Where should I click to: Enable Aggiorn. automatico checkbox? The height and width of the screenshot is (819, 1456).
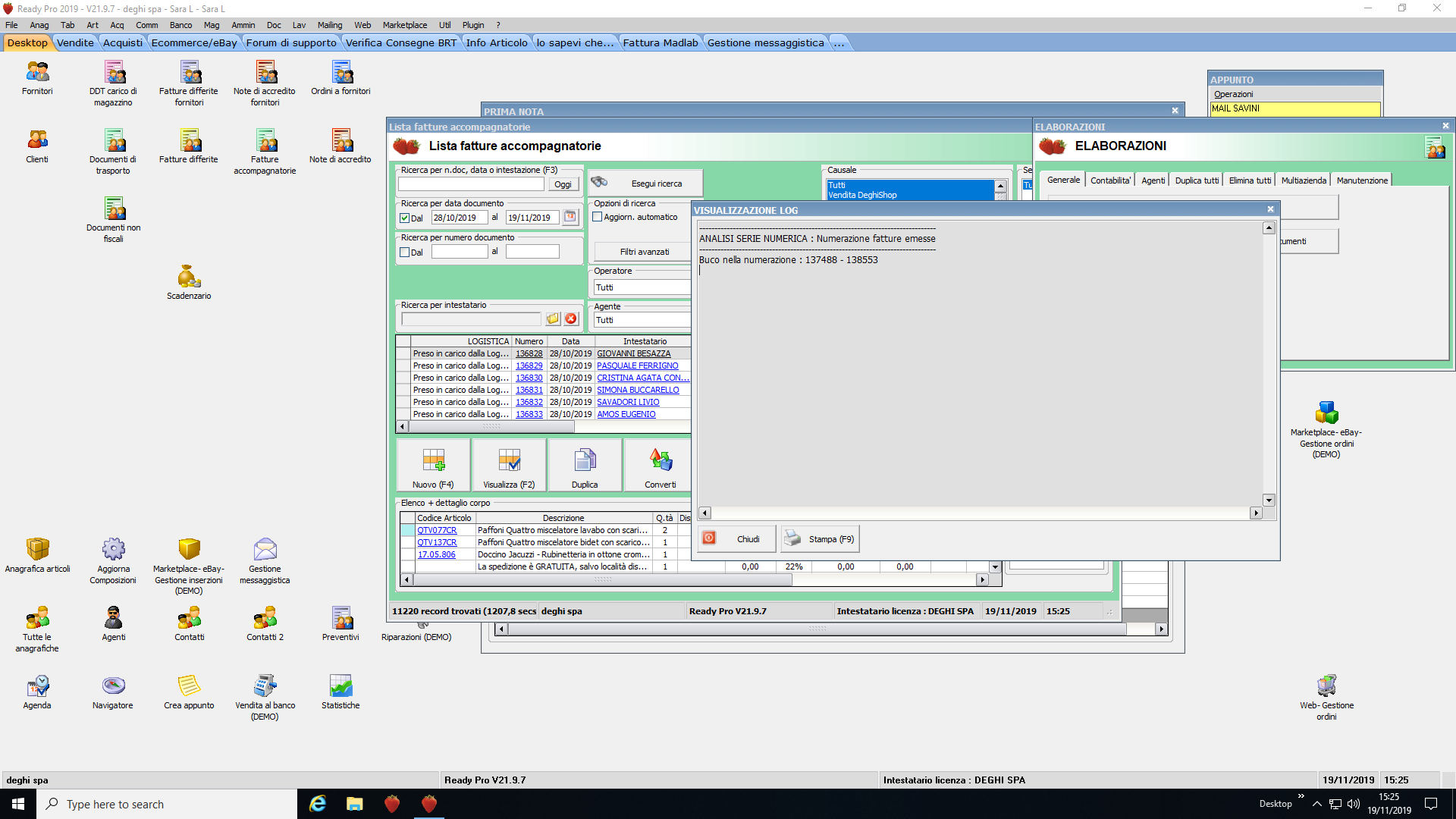coord(598,217)
